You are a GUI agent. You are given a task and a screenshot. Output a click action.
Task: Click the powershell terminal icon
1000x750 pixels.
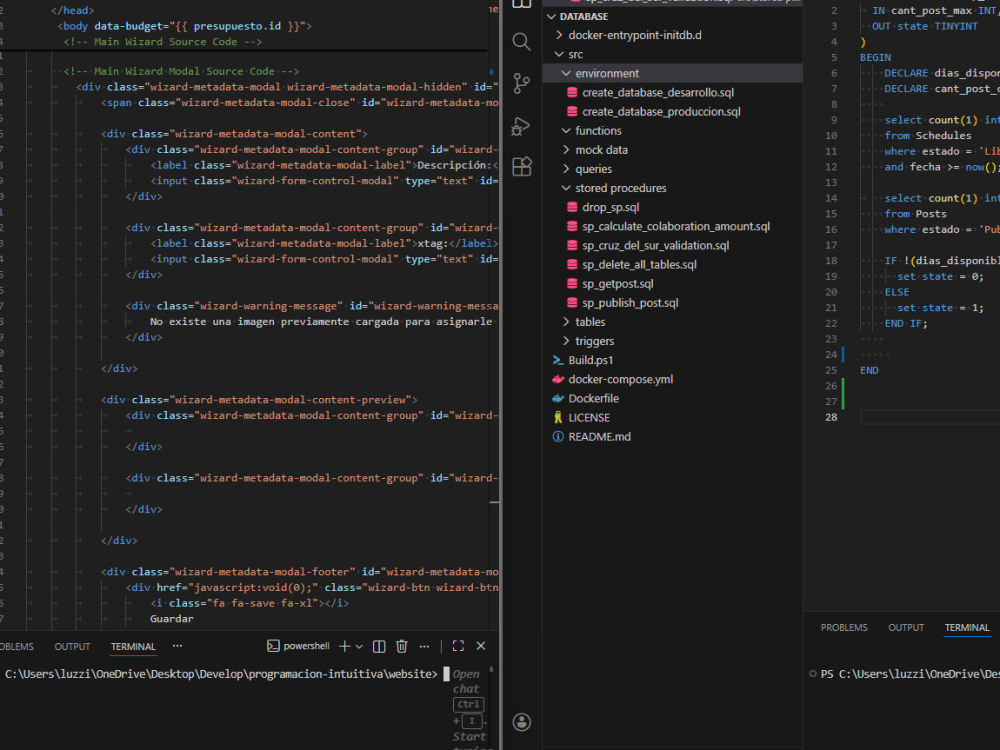tap(273, 646)
